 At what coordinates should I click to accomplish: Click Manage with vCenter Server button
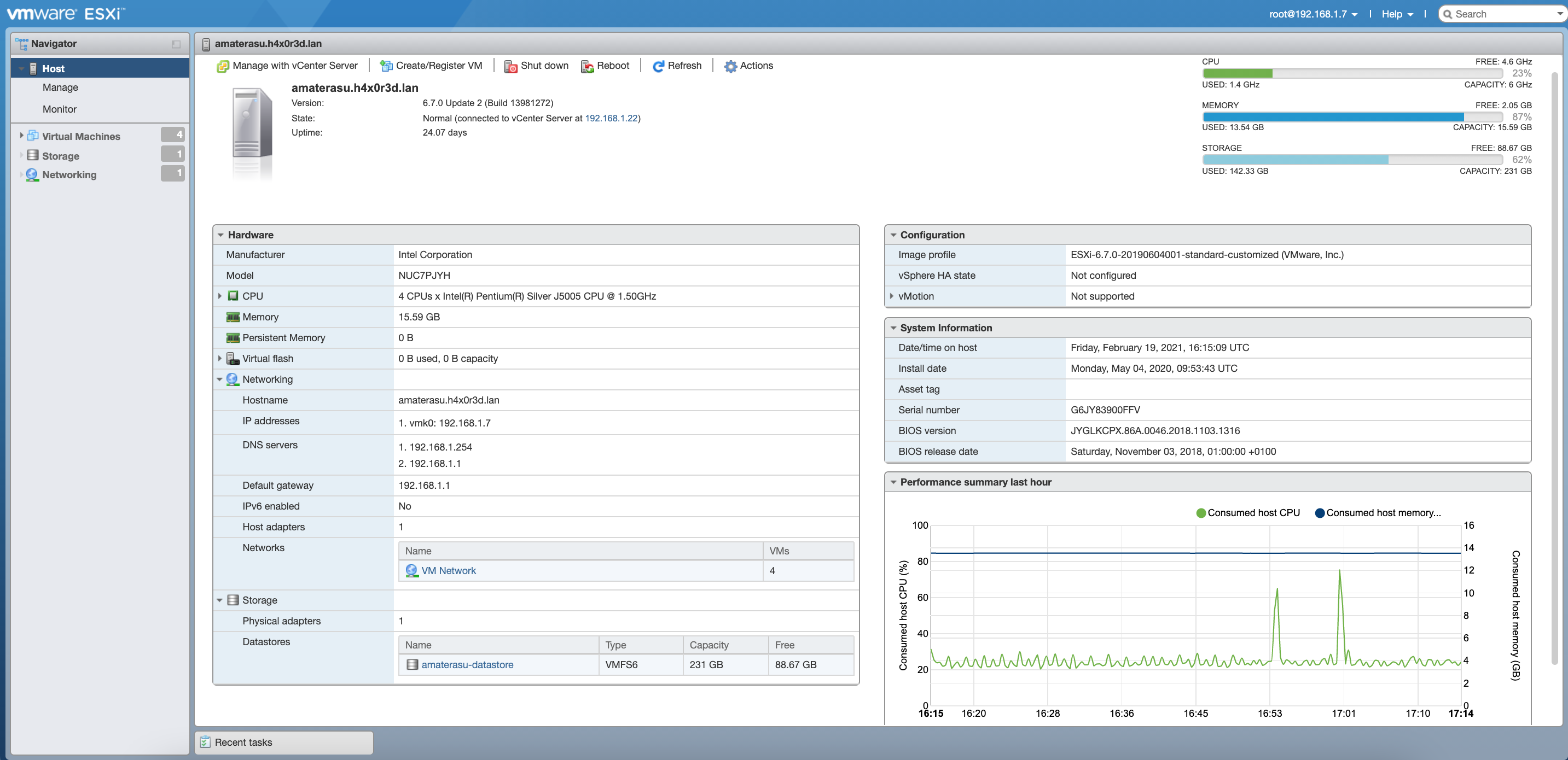pyautogui.click(x=287, y=66)
